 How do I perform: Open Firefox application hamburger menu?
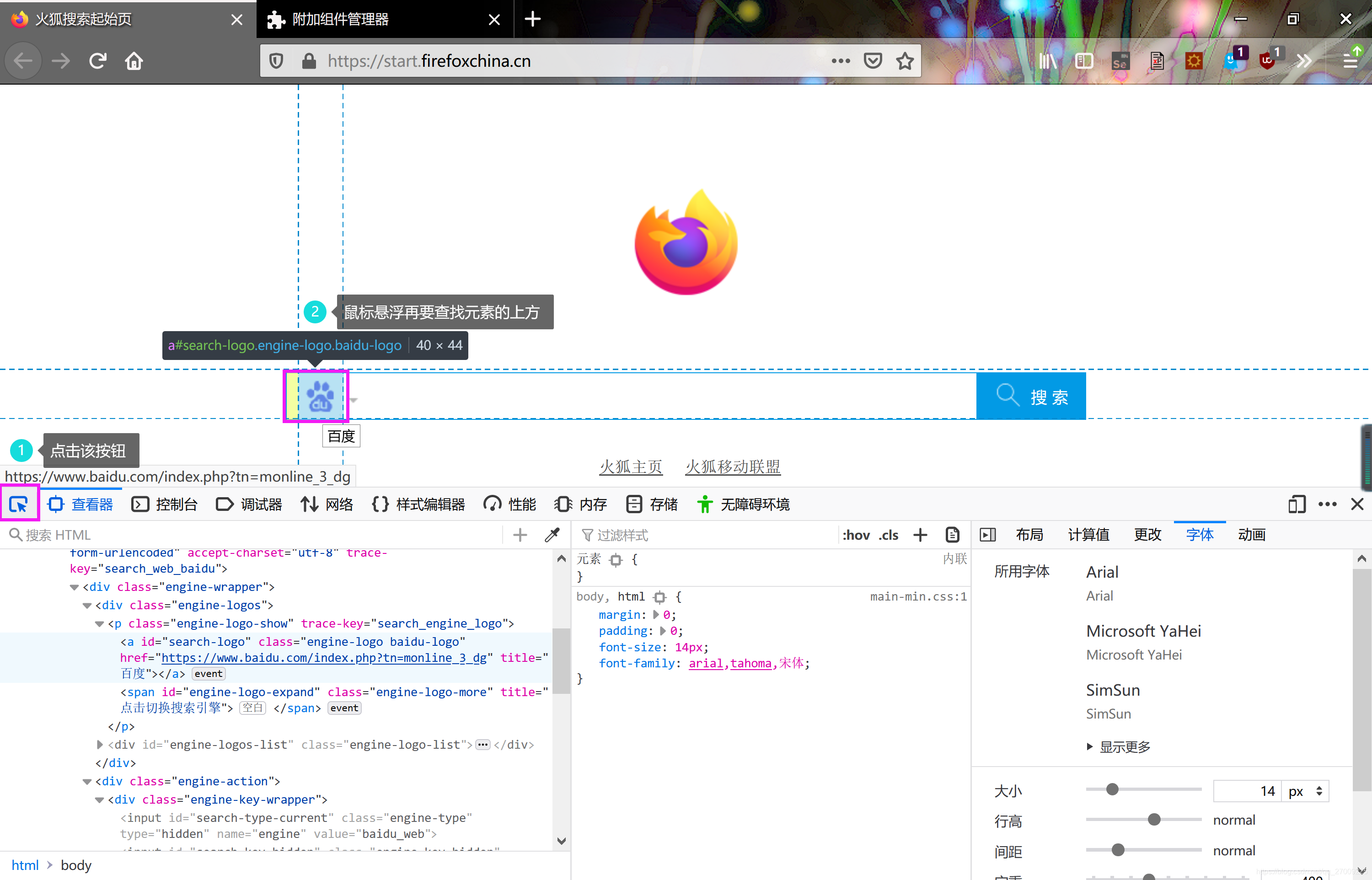[1351, 60]
